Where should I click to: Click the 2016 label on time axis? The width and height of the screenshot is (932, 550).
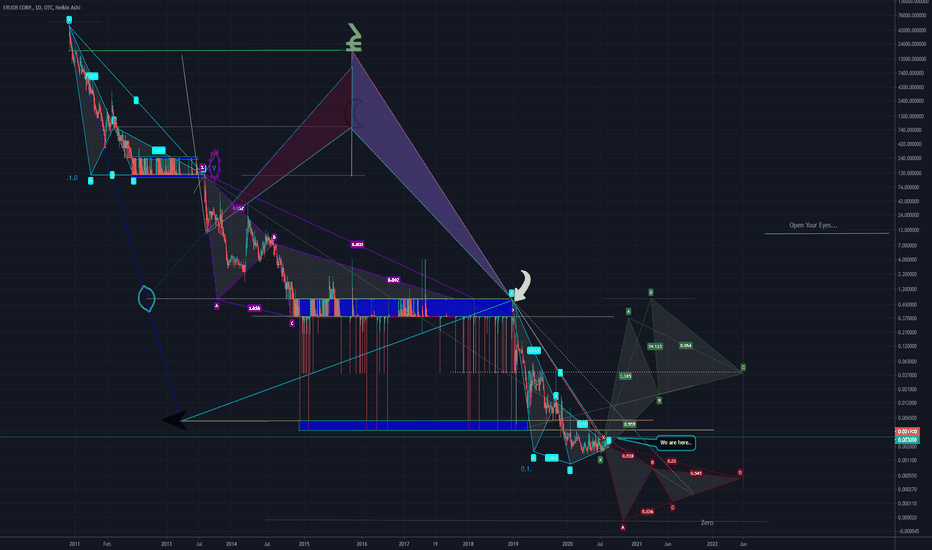tap(361, 543)
